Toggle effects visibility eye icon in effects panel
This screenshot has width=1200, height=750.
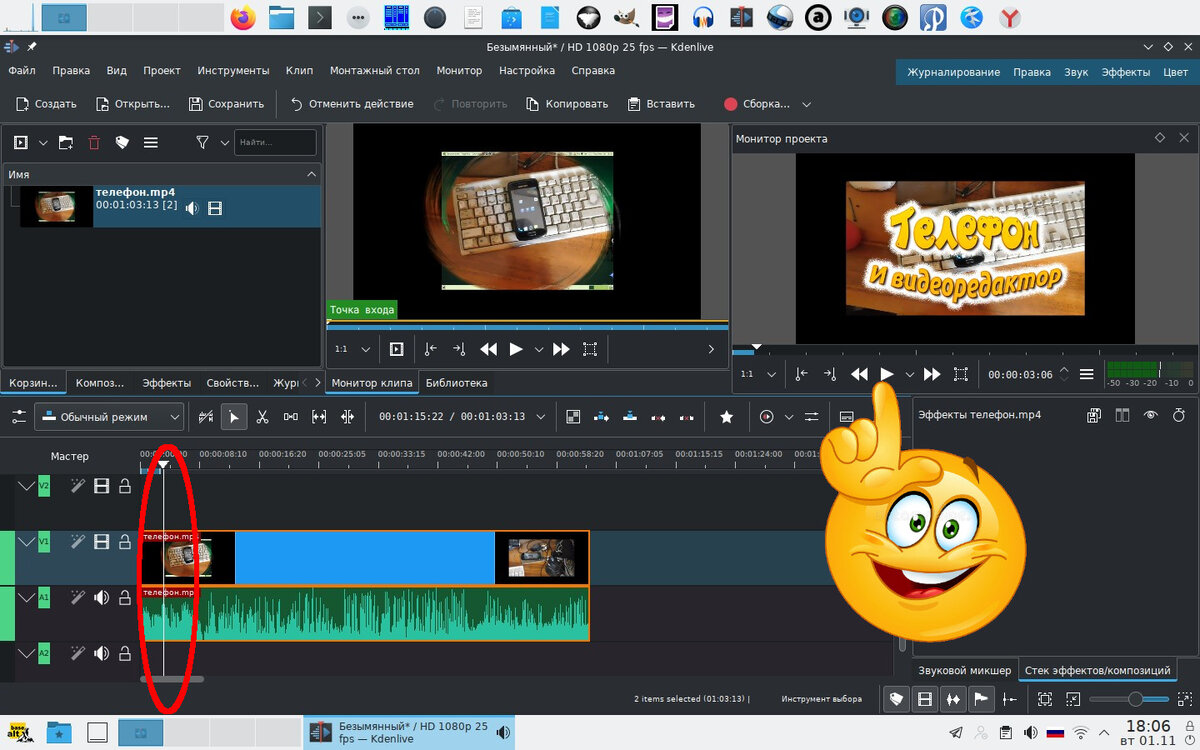(x=1150, y=415)
